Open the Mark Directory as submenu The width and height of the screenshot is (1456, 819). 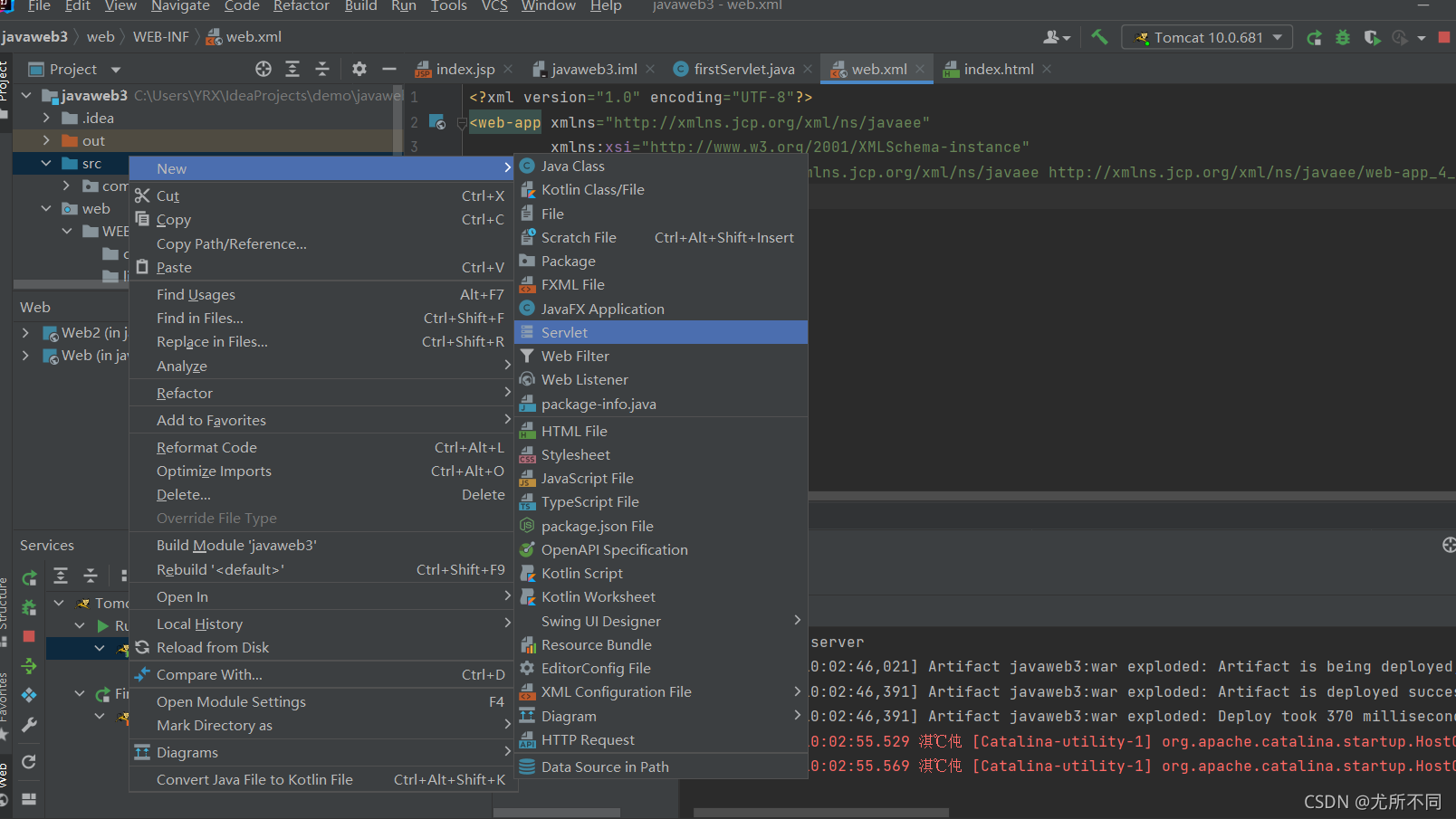pyautogui.click(x=322, y=725)
